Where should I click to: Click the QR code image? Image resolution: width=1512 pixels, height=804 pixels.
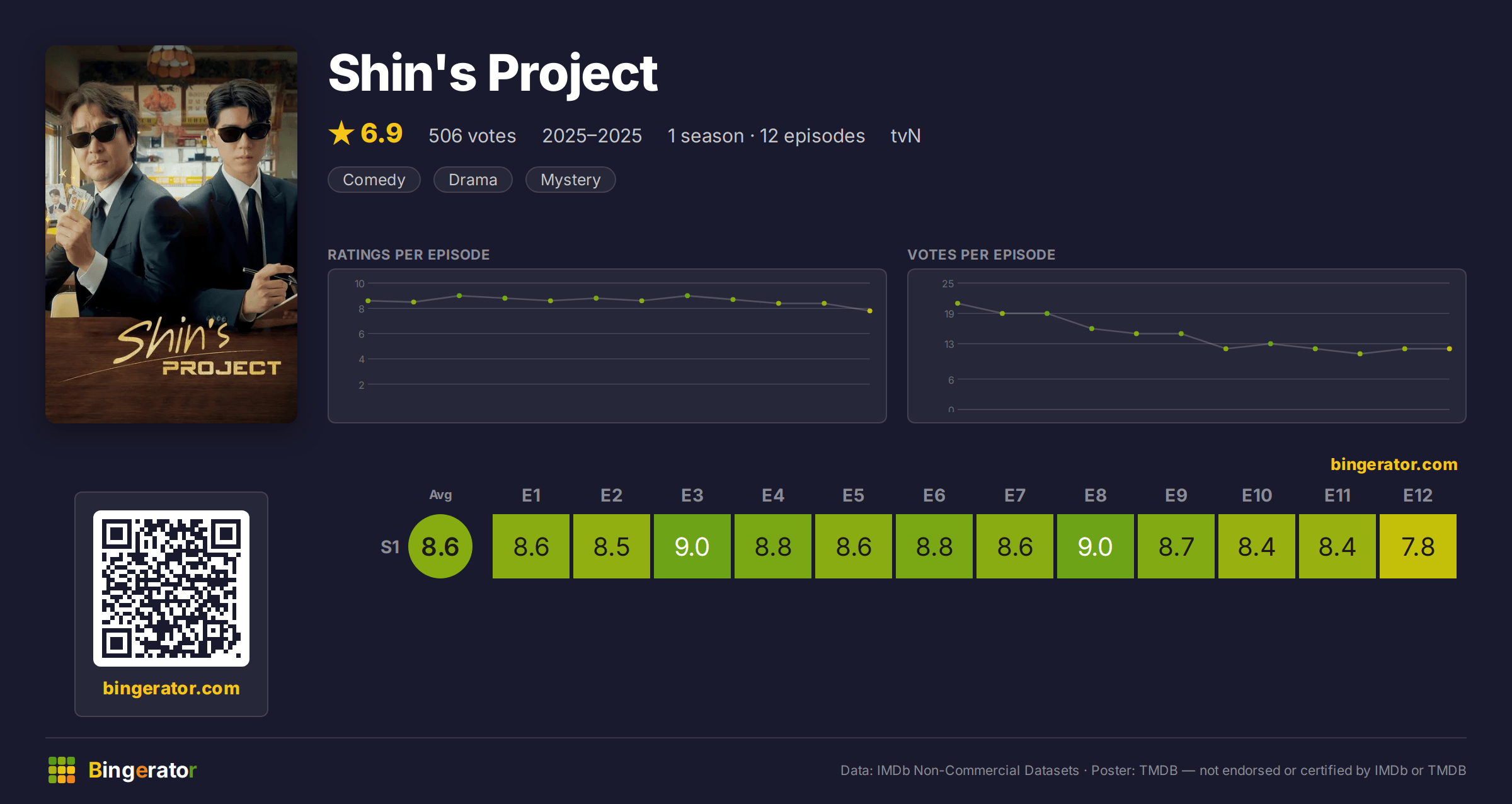click(171, 588)
